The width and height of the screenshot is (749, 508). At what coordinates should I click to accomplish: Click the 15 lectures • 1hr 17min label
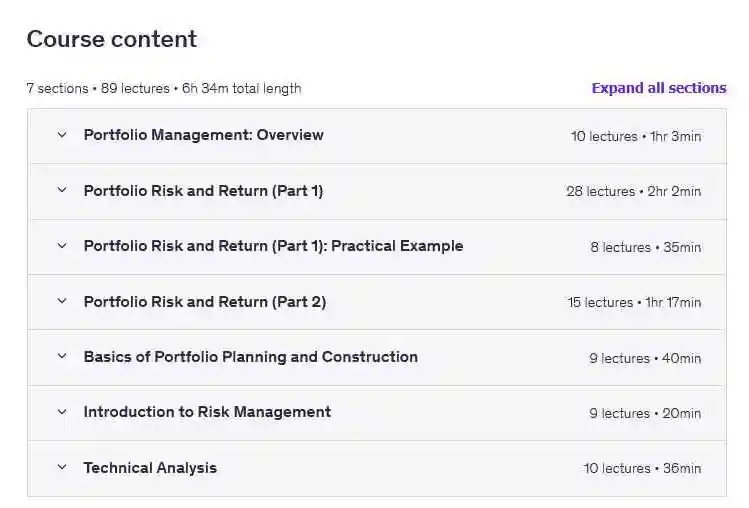(x=634, y=302)
